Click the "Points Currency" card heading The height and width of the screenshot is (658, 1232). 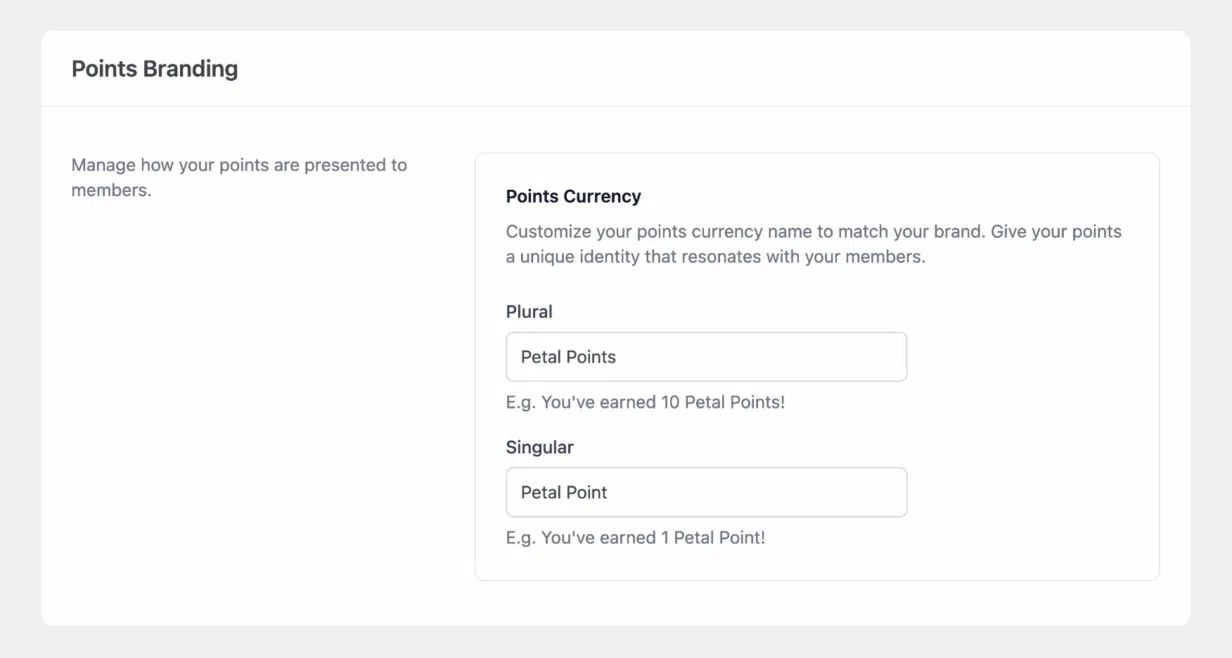click(573, 196)
